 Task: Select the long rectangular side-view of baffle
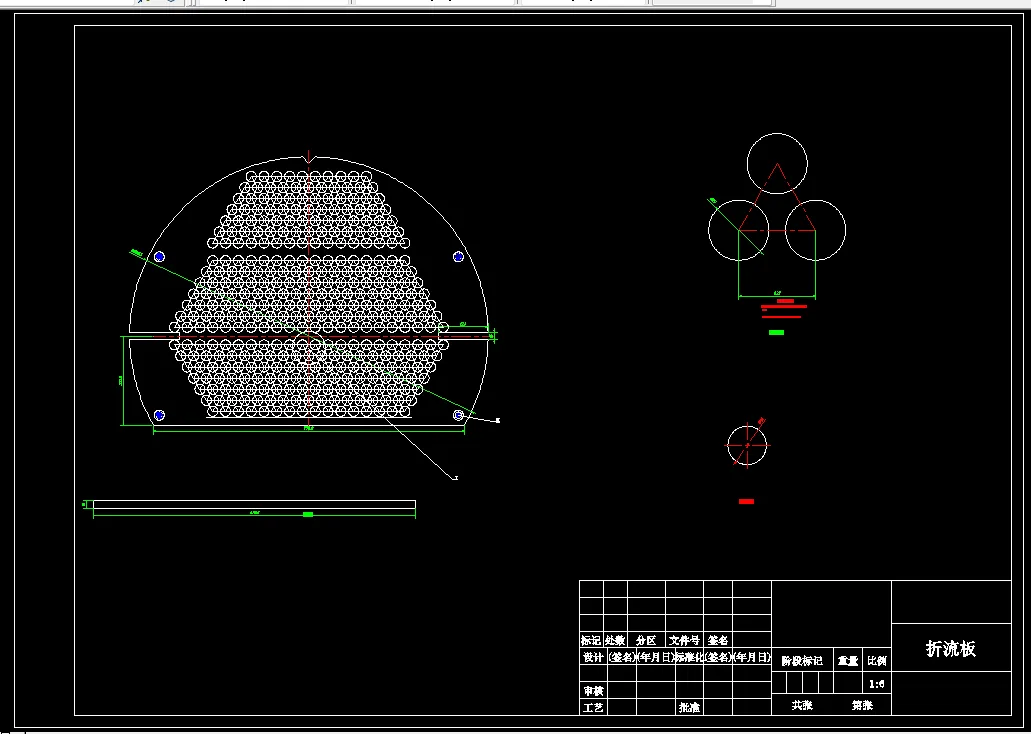(254, 504)
